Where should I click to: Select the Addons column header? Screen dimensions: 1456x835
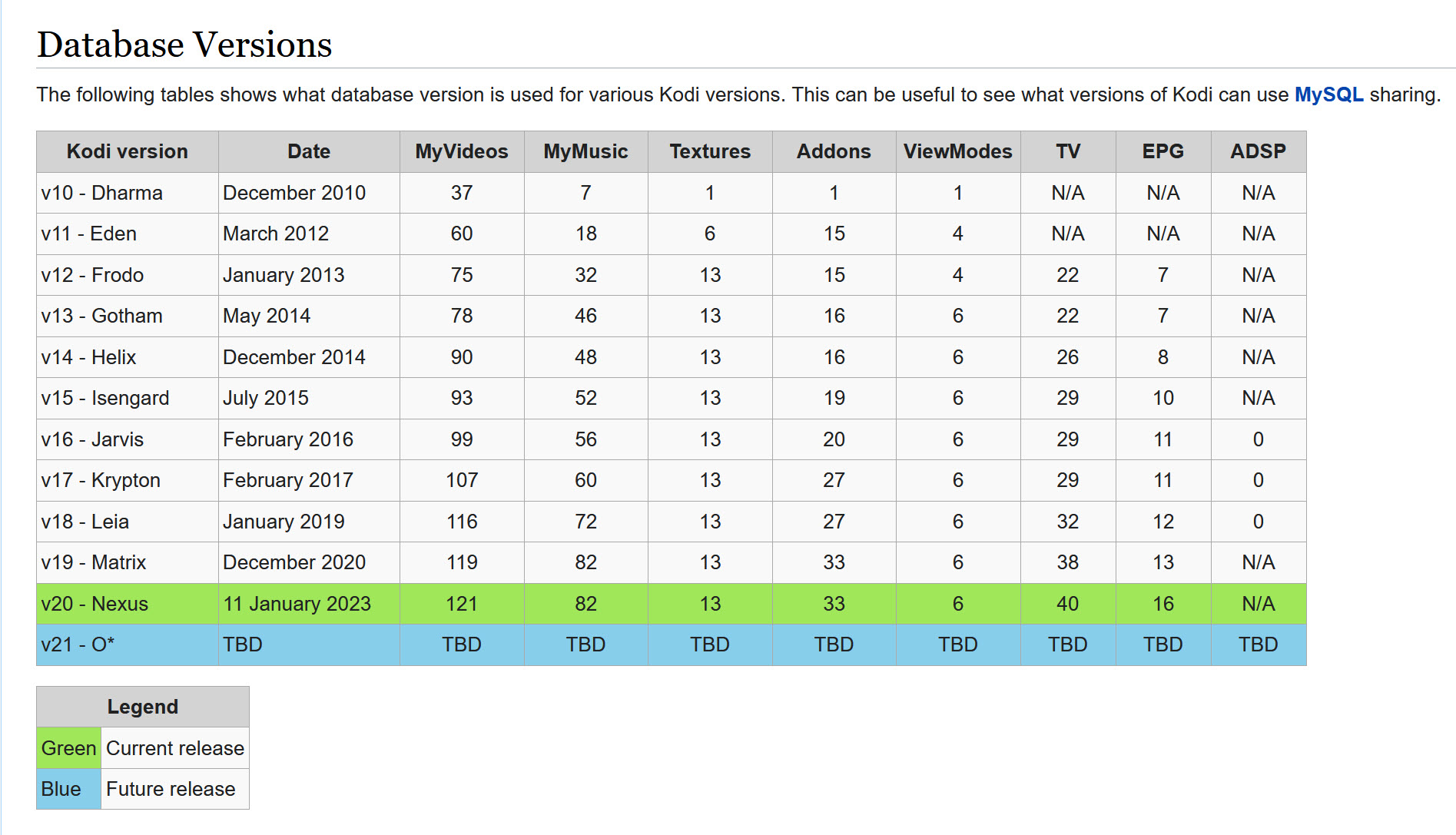tap(834, 151)
